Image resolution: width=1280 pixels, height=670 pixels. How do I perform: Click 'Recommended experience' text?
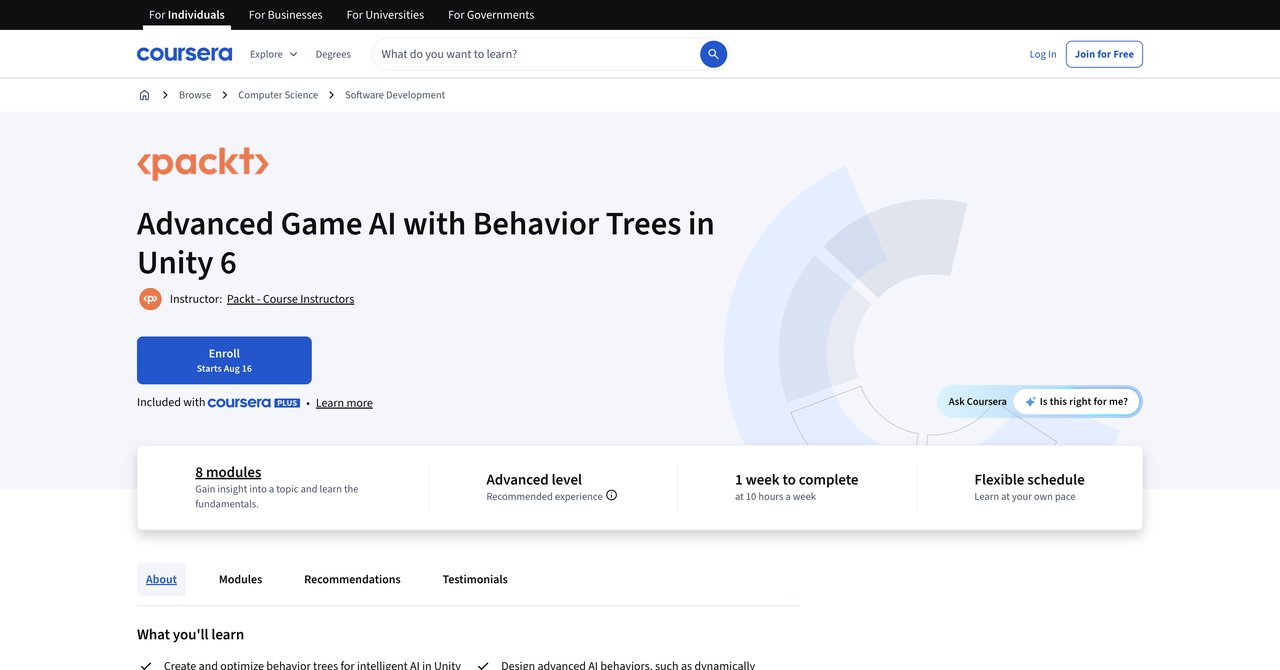pos(544,497)
